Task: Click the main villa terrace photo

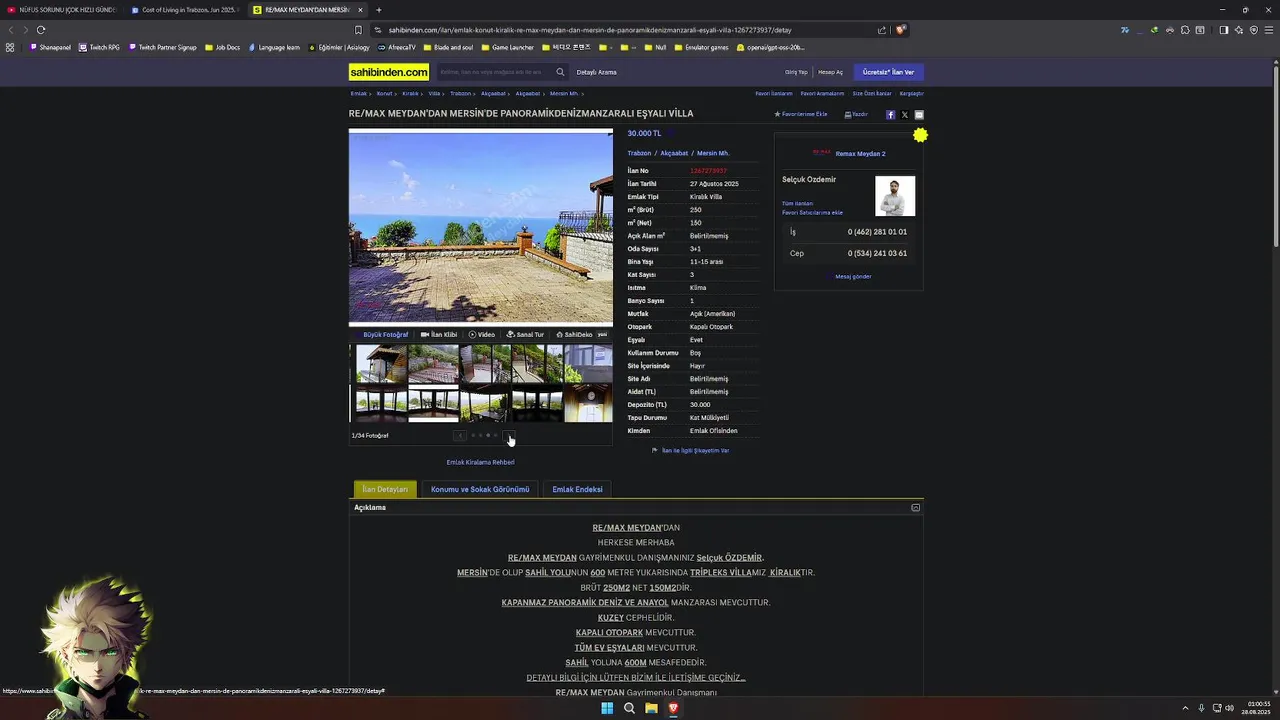Action: 481,227
